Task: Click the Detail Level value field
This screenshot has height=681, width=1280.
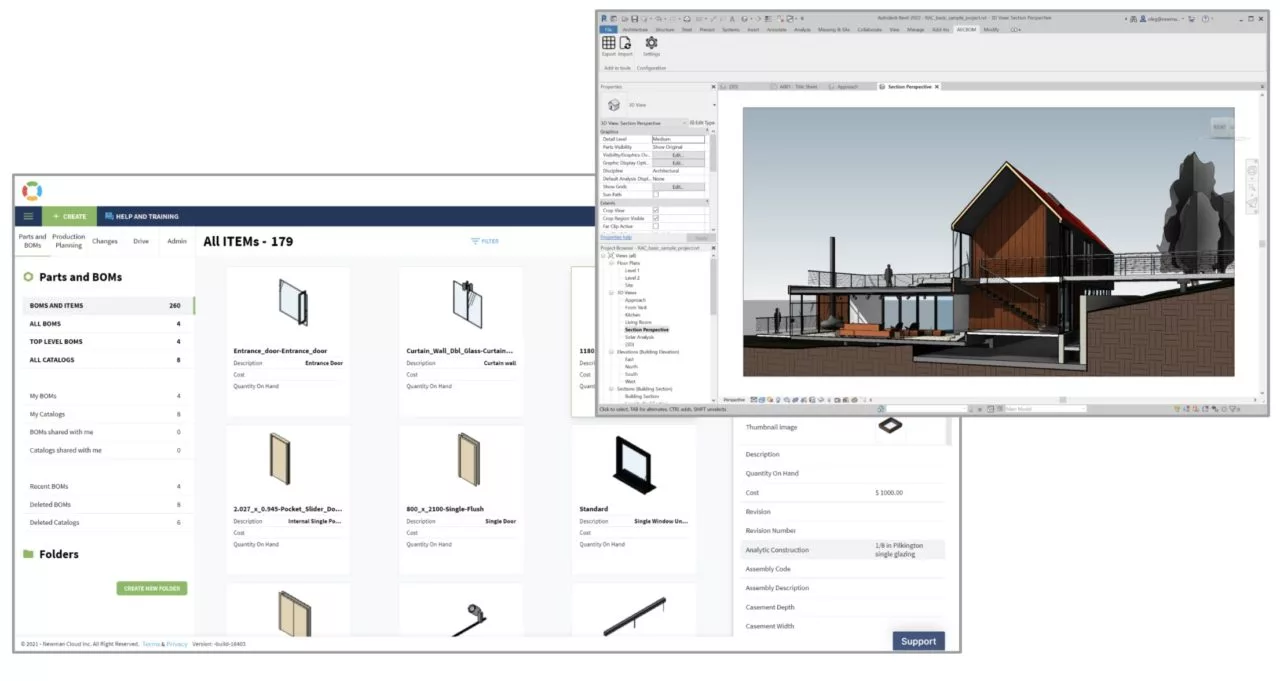Action: coord(678,139)
